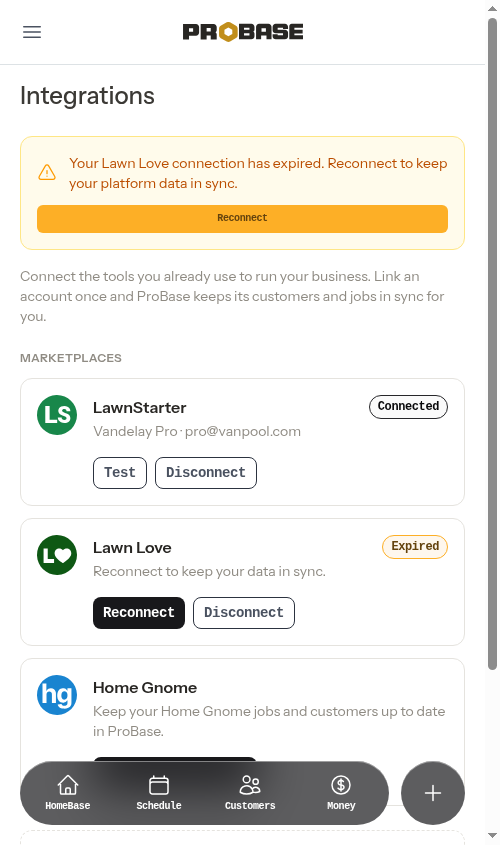Click the expired connection warning message
Image resolution: width=500 pixels, height=845 pixels.
[258, 173]
